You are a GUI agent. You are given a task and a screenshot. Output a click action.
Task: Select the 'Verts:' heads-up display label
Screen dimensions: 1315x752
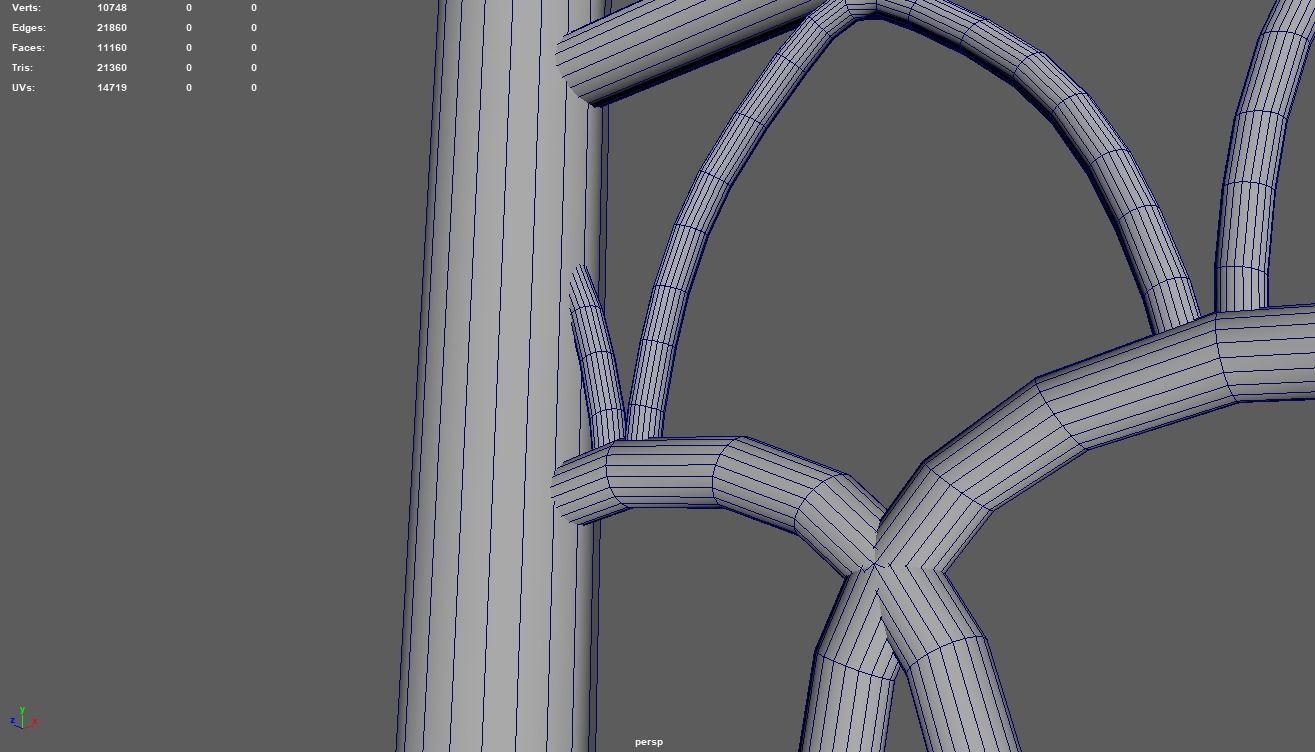[x=26, y=8]
